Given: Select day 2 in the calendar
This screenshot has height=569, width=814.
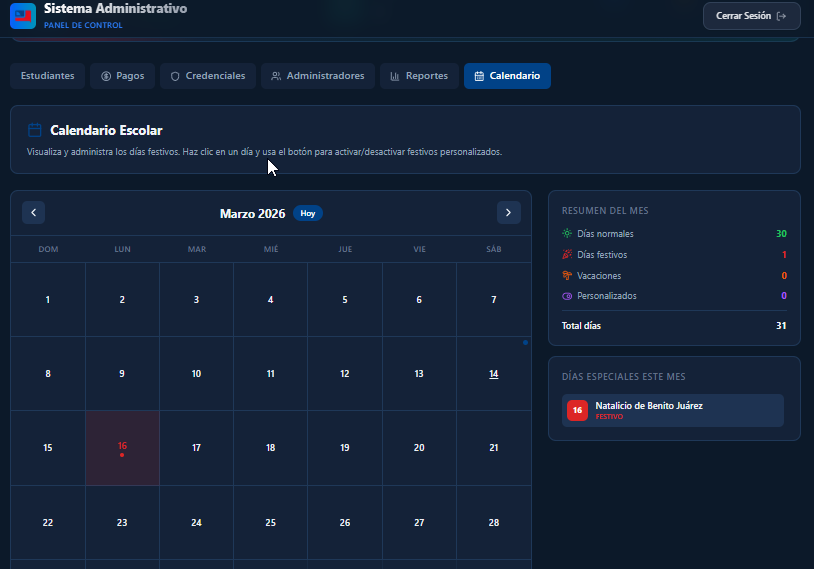Looking at the screenshot, I should click(x=123, y=300).
